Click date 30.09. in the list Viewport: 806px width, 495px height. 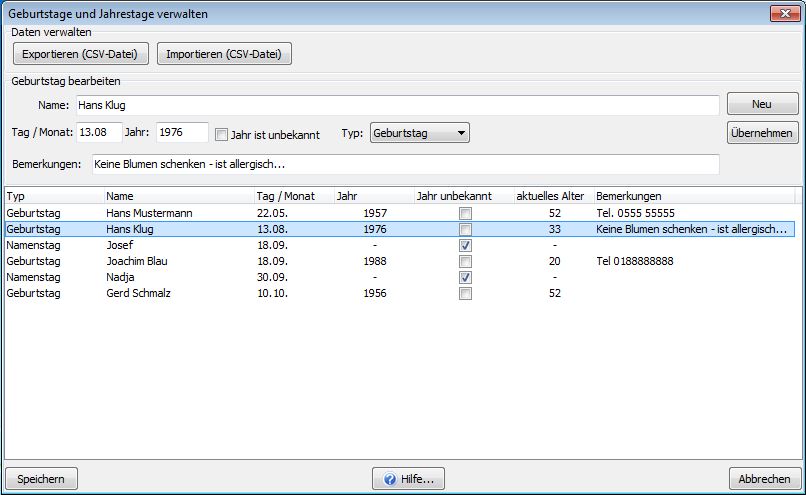[x=272, y=277]
